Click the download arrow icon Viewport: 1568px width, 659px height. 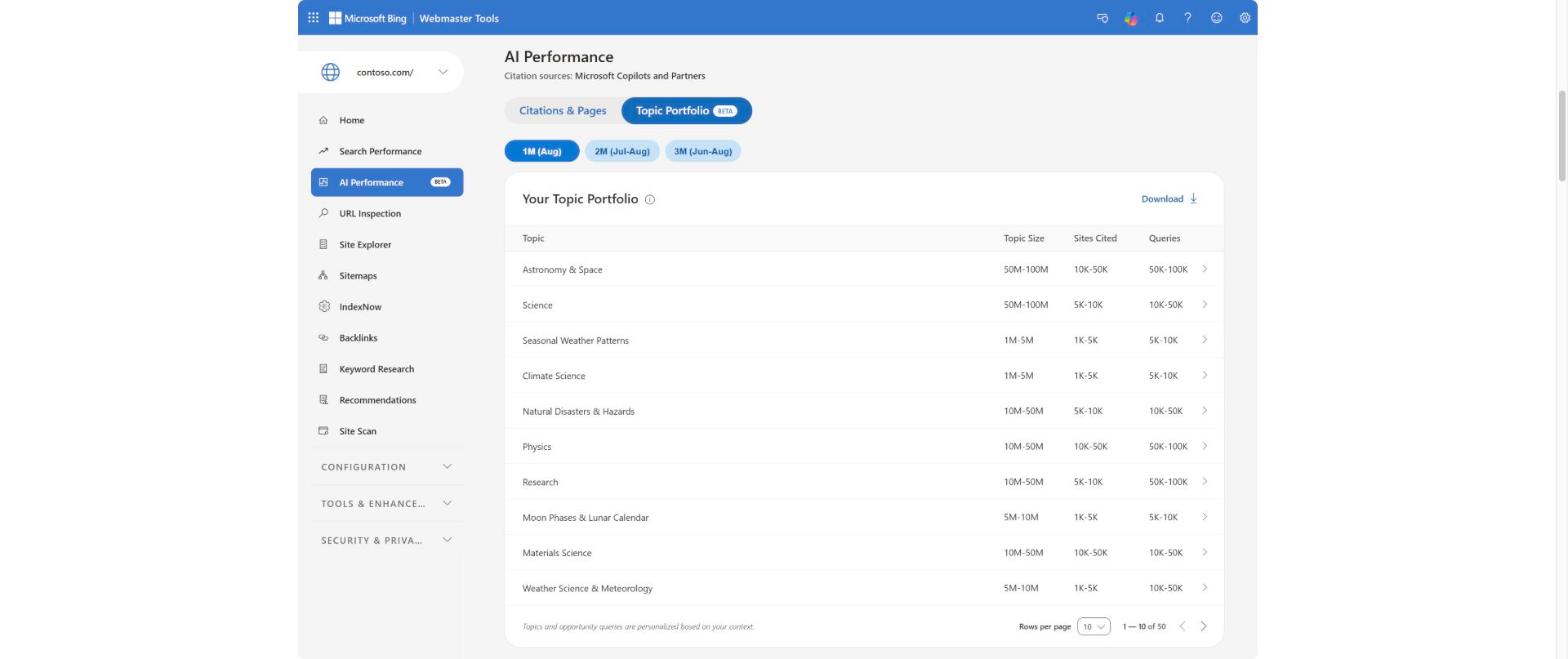[x=1193, y=198]
